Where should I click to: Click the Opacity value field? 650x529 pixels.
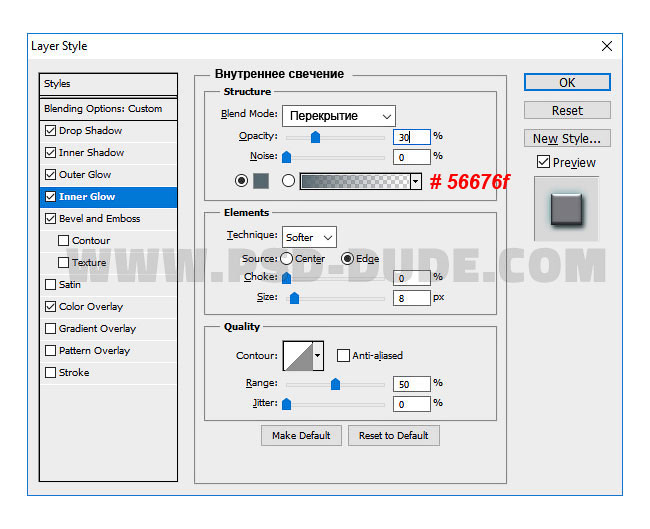click(x=412, y=137)
